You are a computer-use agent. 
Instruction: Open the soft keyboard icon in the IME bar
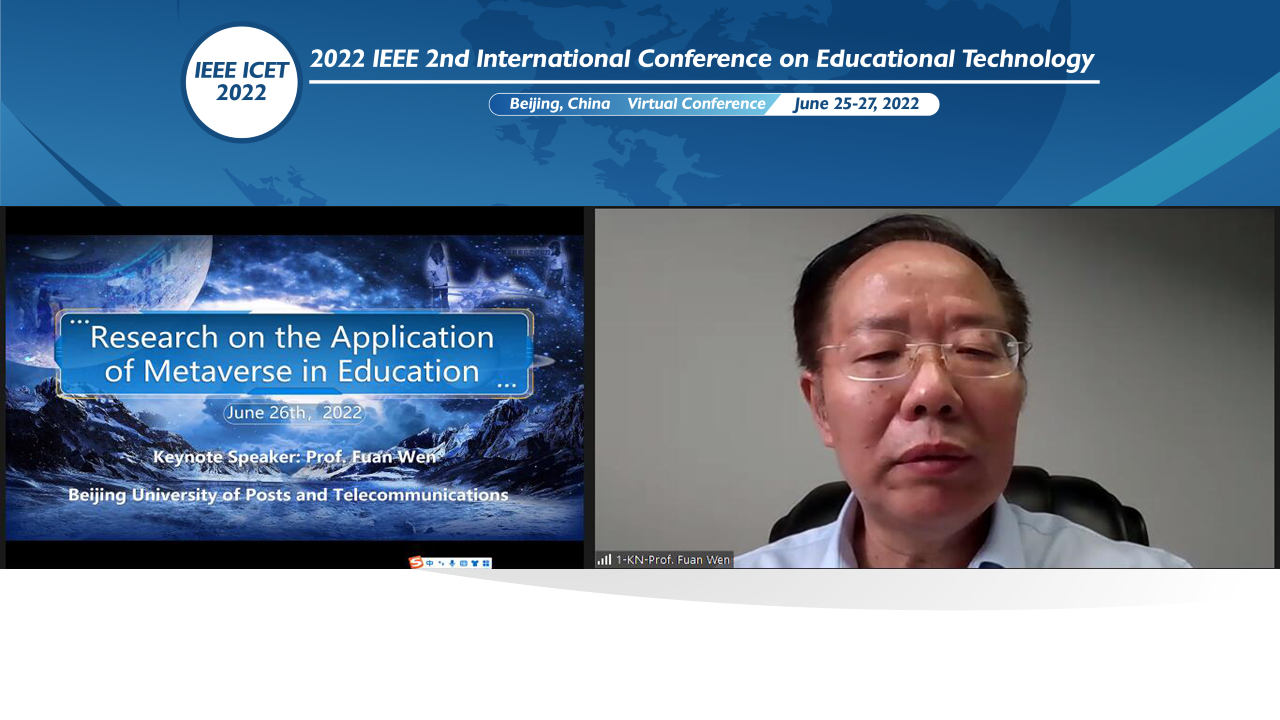(x=463, y=564)
